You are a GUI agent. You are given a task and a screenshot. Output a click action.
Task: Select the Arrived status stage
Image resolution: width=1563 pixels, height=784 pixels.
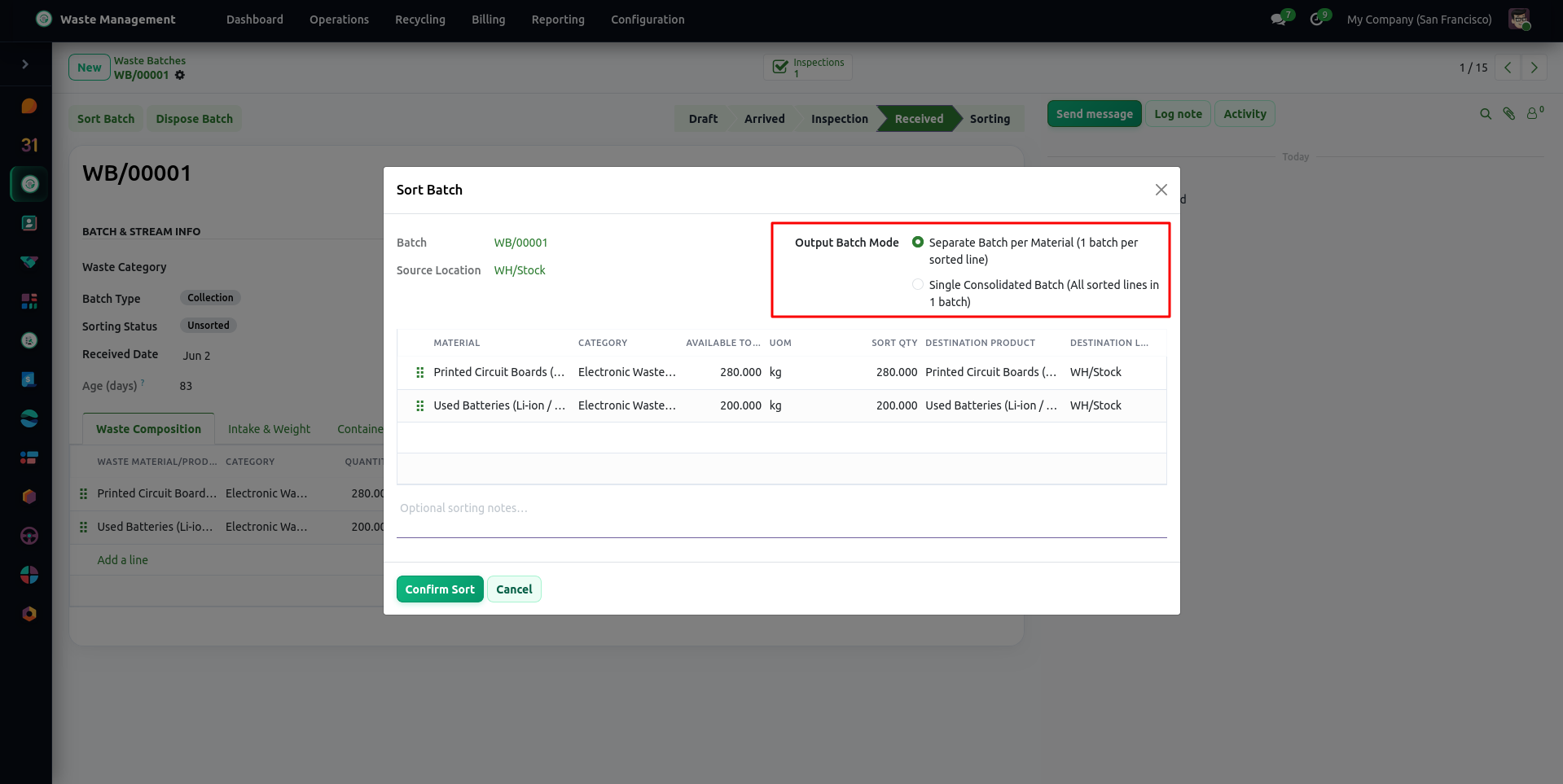764,119
